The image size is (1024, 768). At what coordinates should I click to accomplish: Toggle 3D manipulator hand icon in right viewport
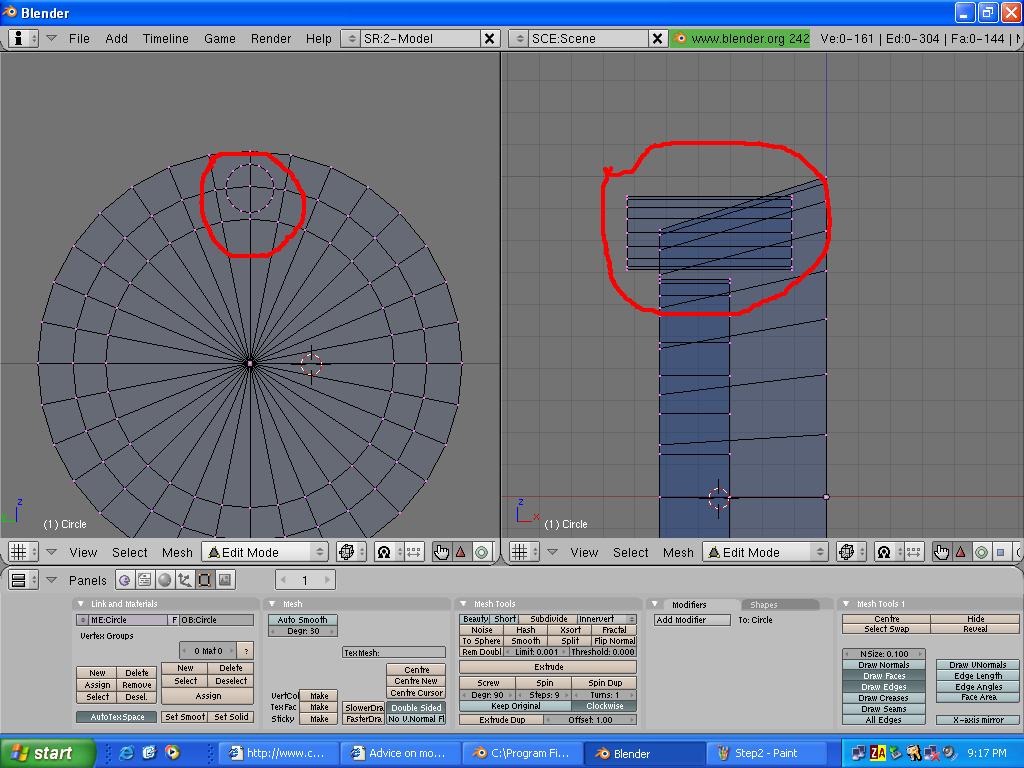[942, 552]
